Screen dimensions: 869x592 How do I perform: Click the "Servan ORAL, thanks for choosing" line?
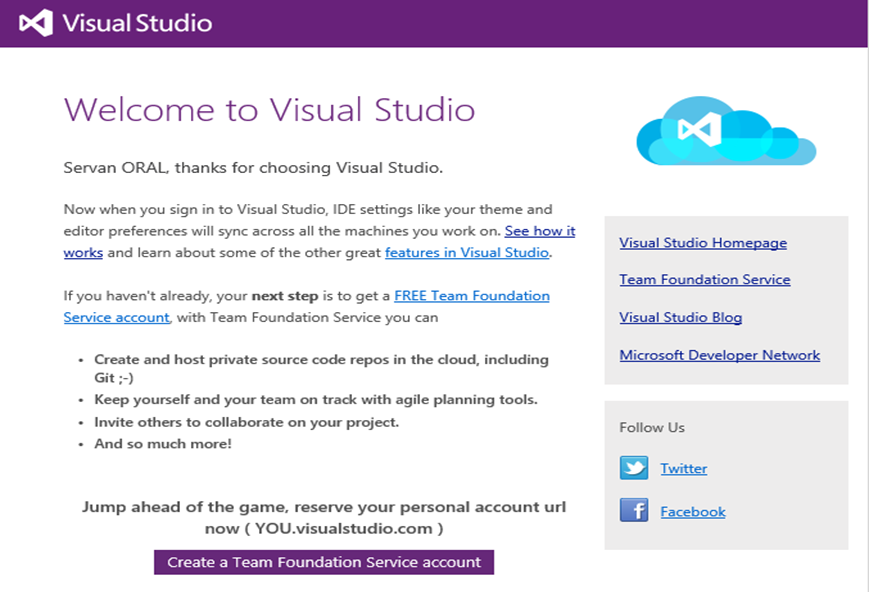point(253,167)
